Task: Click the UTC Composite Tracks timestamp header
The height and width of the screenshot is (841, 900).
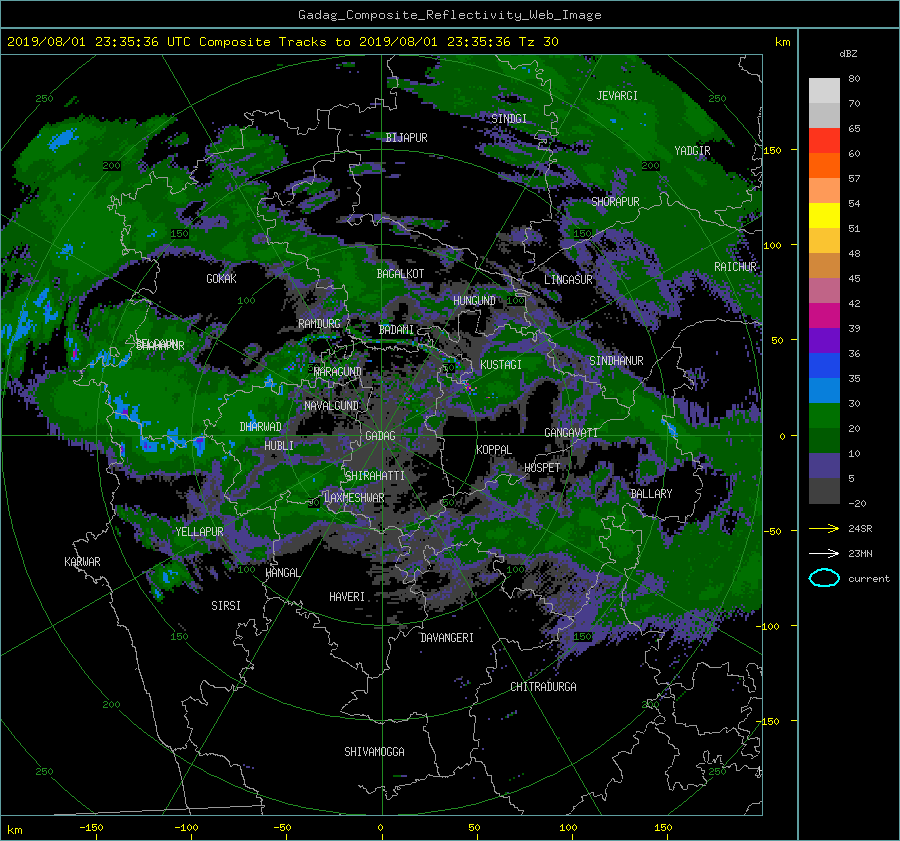Action: tap(282, 42)
